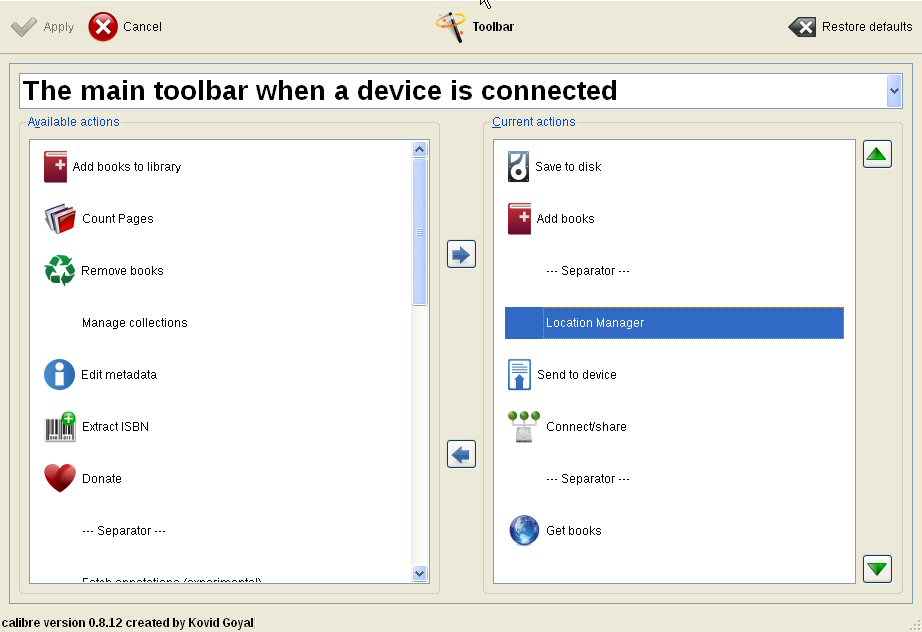Click Connect/share text label
The height and width of the screenshot is (632, 922).
coord(586,427)
